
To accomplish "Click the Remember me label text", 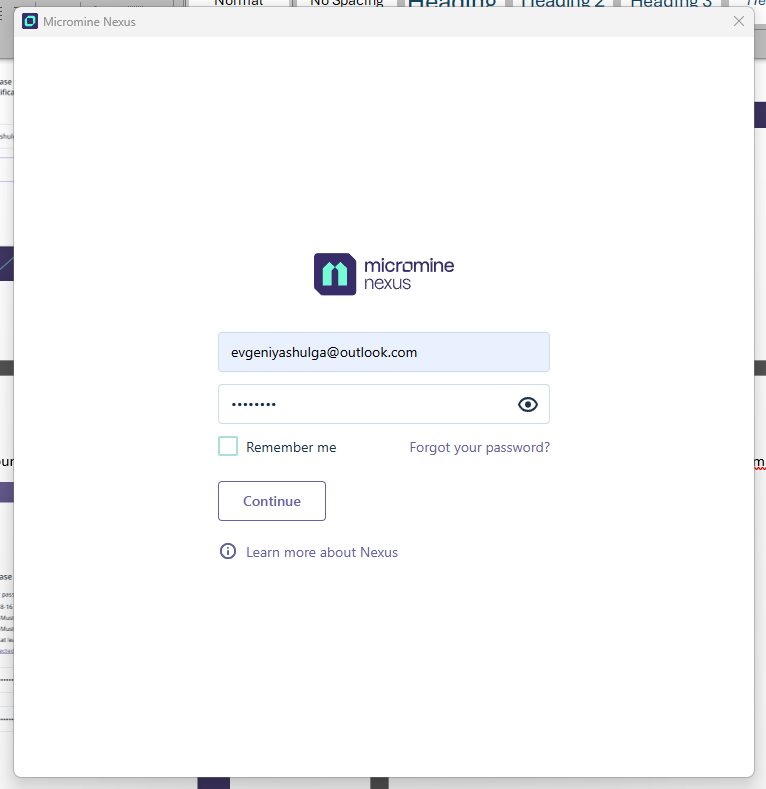I will click(291, 447).
